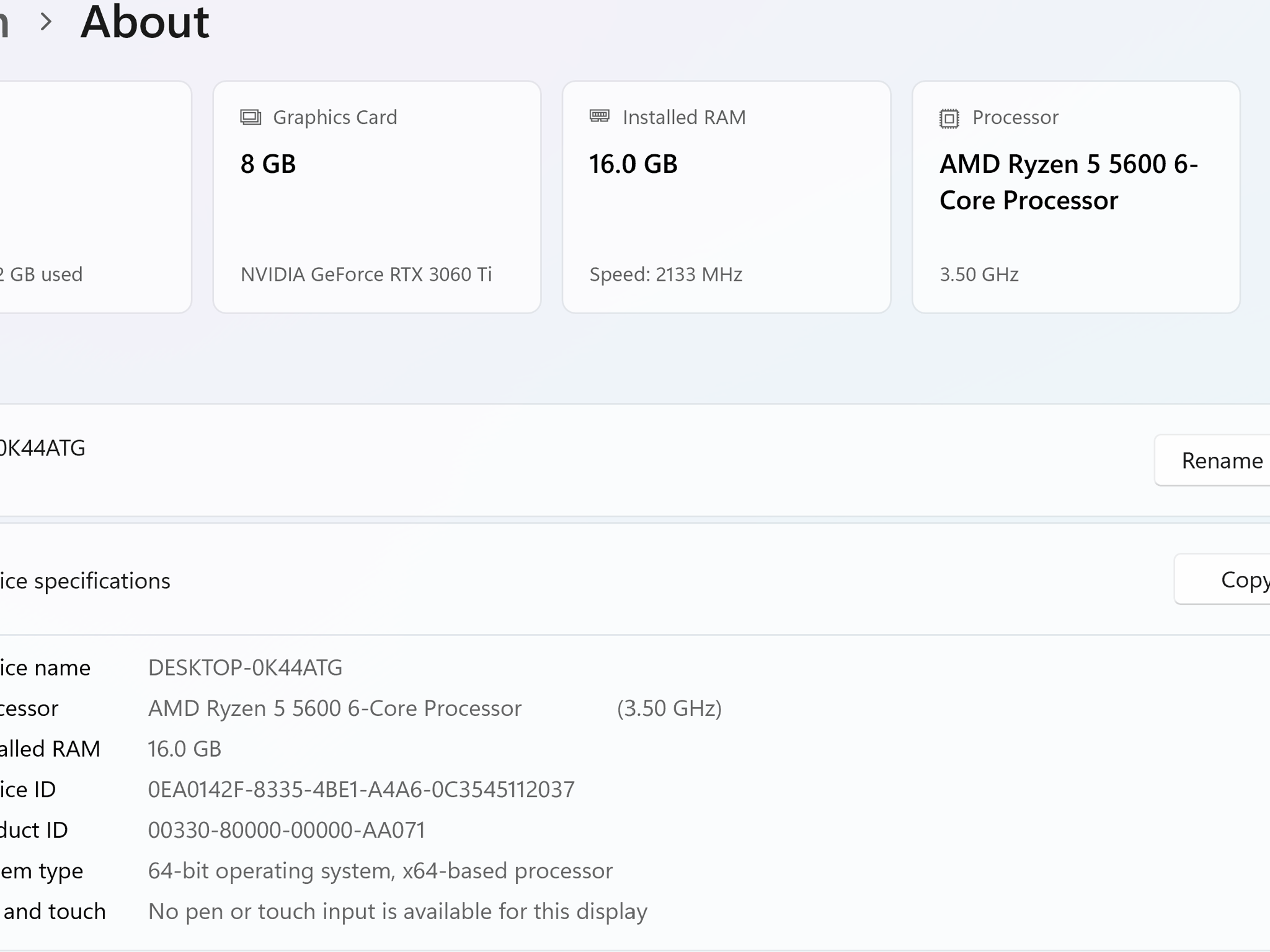Rename this PC using the Rename button

click(1212, 461)
